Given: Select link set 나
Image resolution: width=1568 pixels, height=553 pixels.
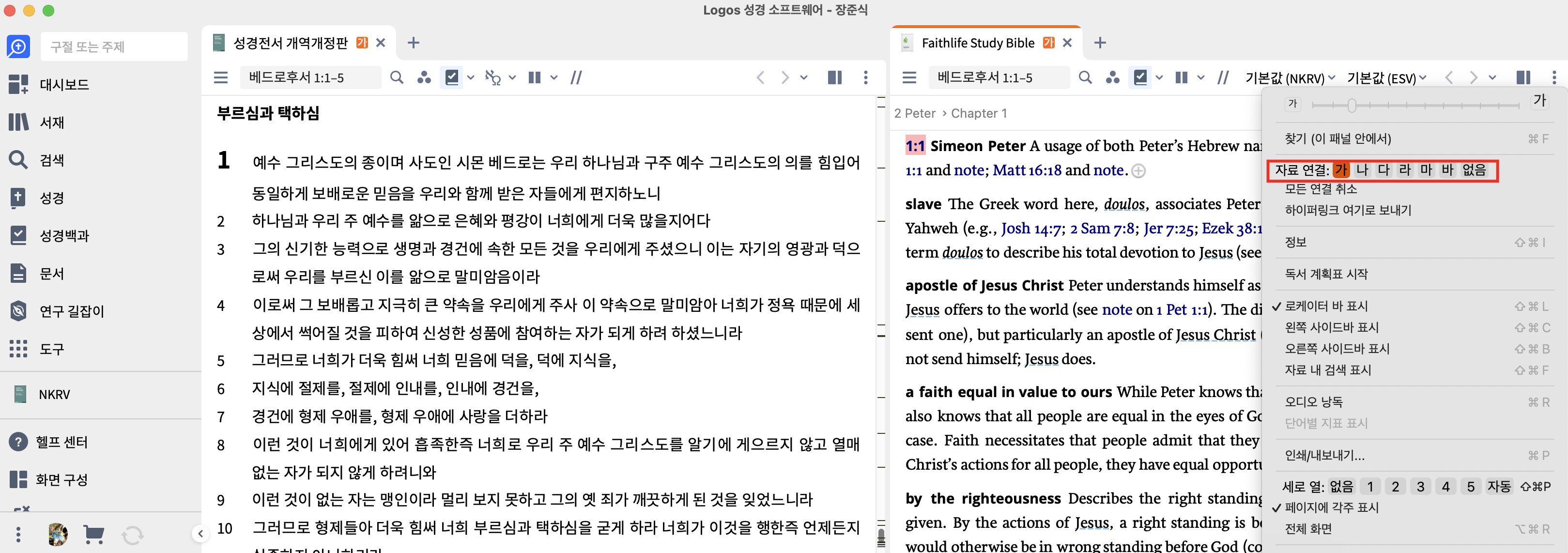Looking at the screenshot, I should tap(1362, 170).
